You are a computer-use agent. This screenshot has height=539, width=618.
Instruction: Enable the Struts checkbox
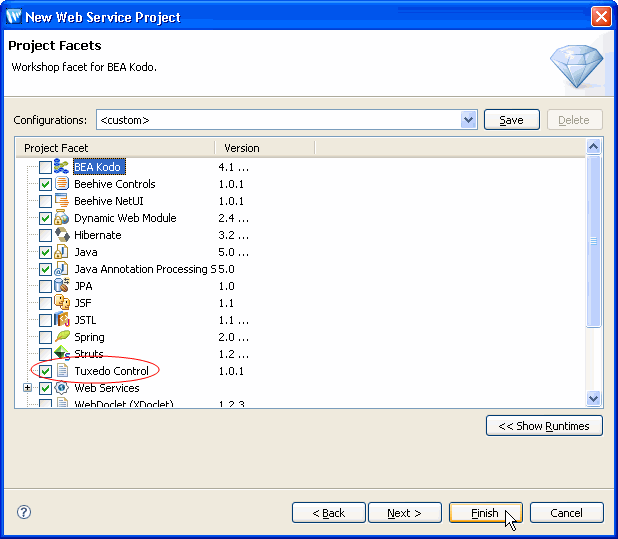[x=45, y=354]
